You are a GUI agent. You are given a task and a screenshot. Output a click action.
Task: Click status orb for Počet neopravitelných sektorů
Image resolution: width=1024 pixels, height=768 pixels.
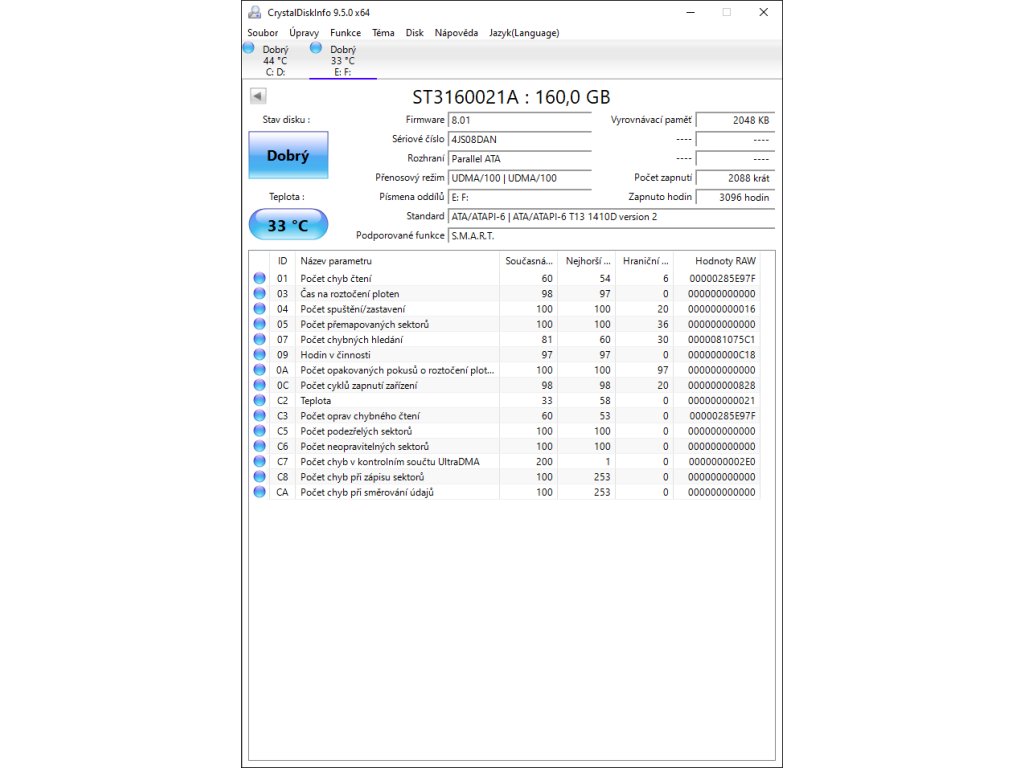[259, 446]
